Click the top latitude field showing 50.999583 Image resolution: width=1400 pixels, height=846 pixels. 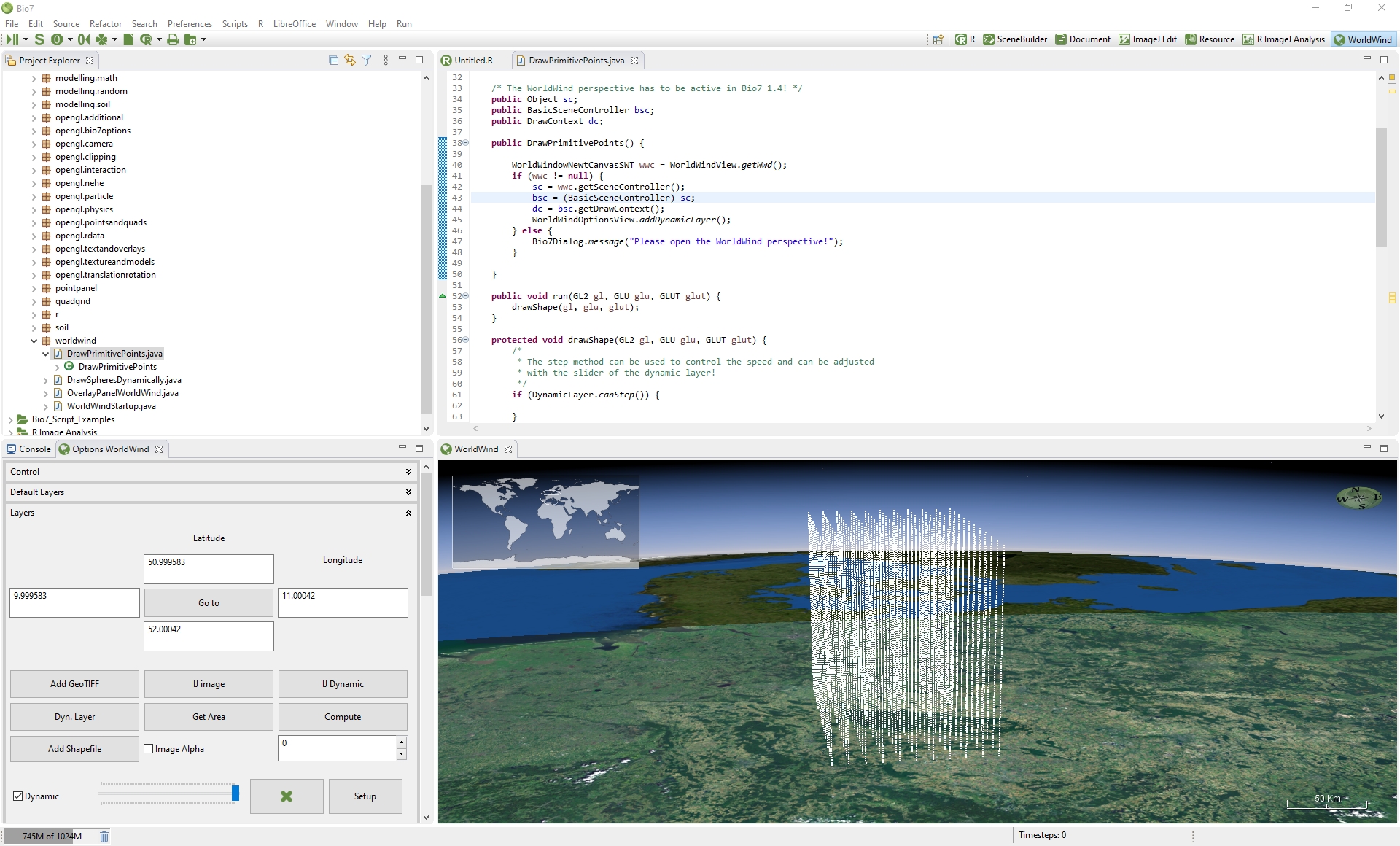[209, 569]
